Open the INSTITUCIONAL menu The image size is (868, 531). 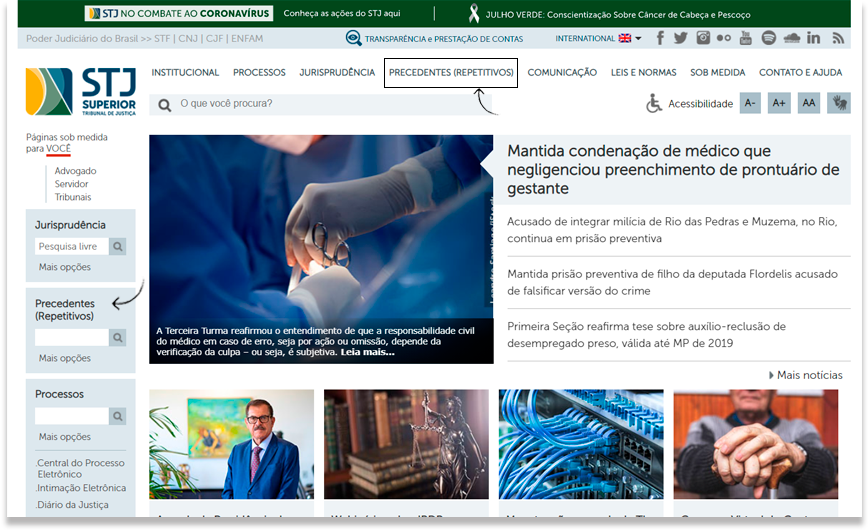(x=185, y=73)
